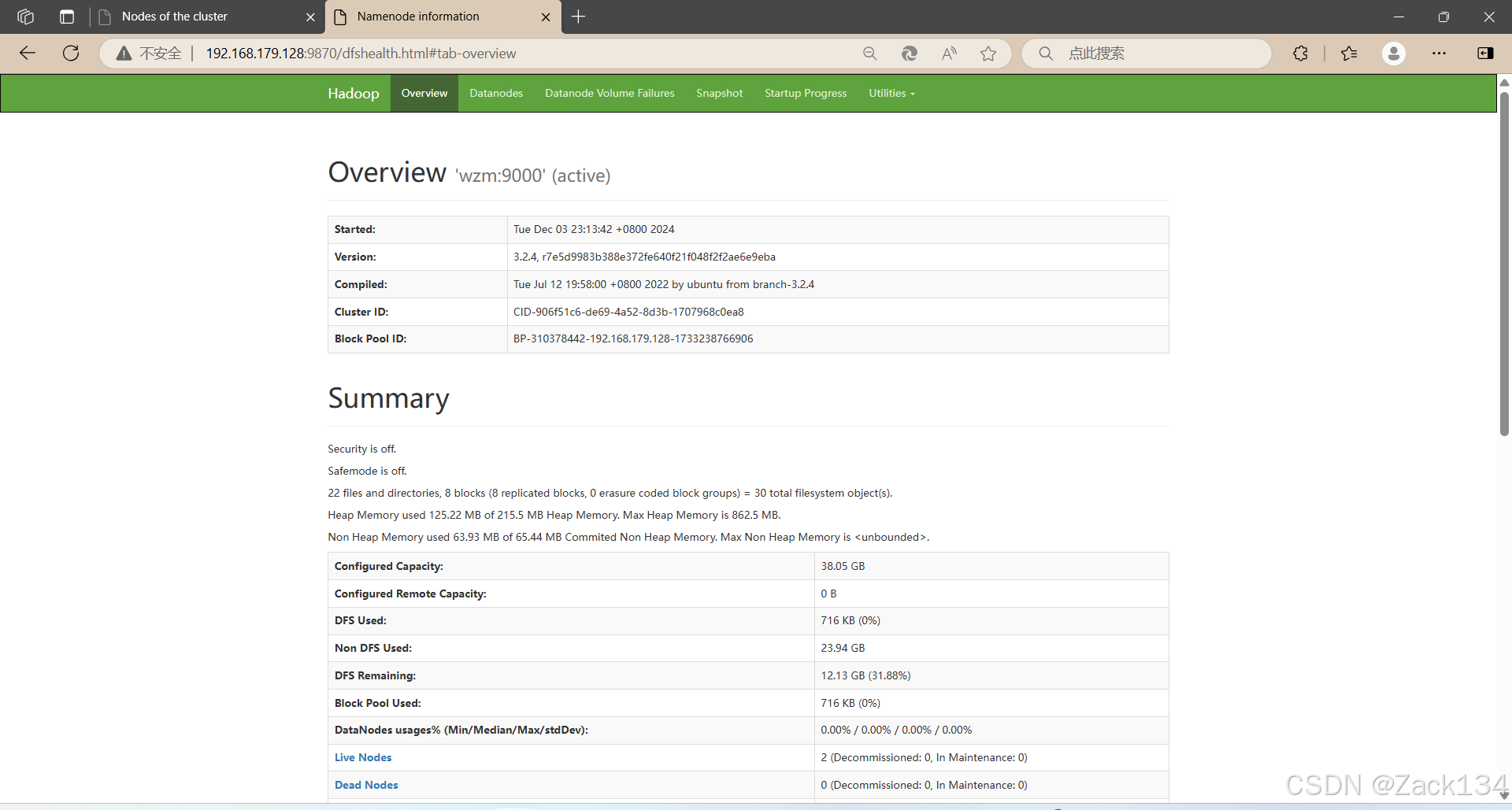This screenshot has height=810, width=1512.
Task: Click the Block Pool ID value BP-310378442
Action: tap(633, 338)
